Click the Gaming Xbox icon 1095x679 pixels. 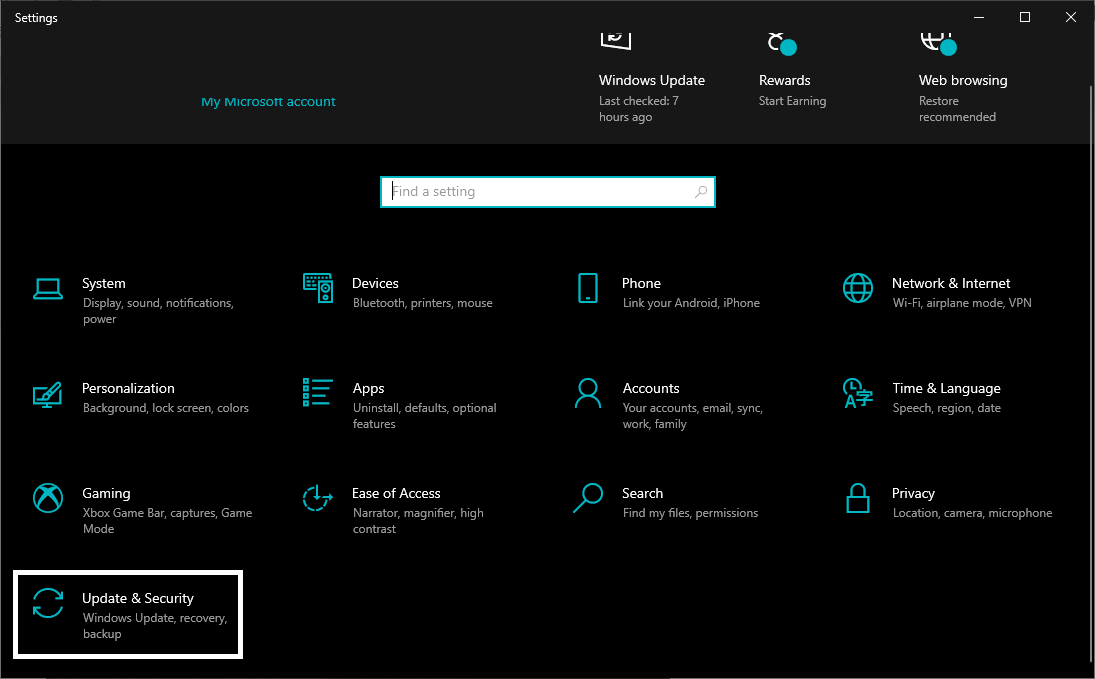[x=47, y=498]
